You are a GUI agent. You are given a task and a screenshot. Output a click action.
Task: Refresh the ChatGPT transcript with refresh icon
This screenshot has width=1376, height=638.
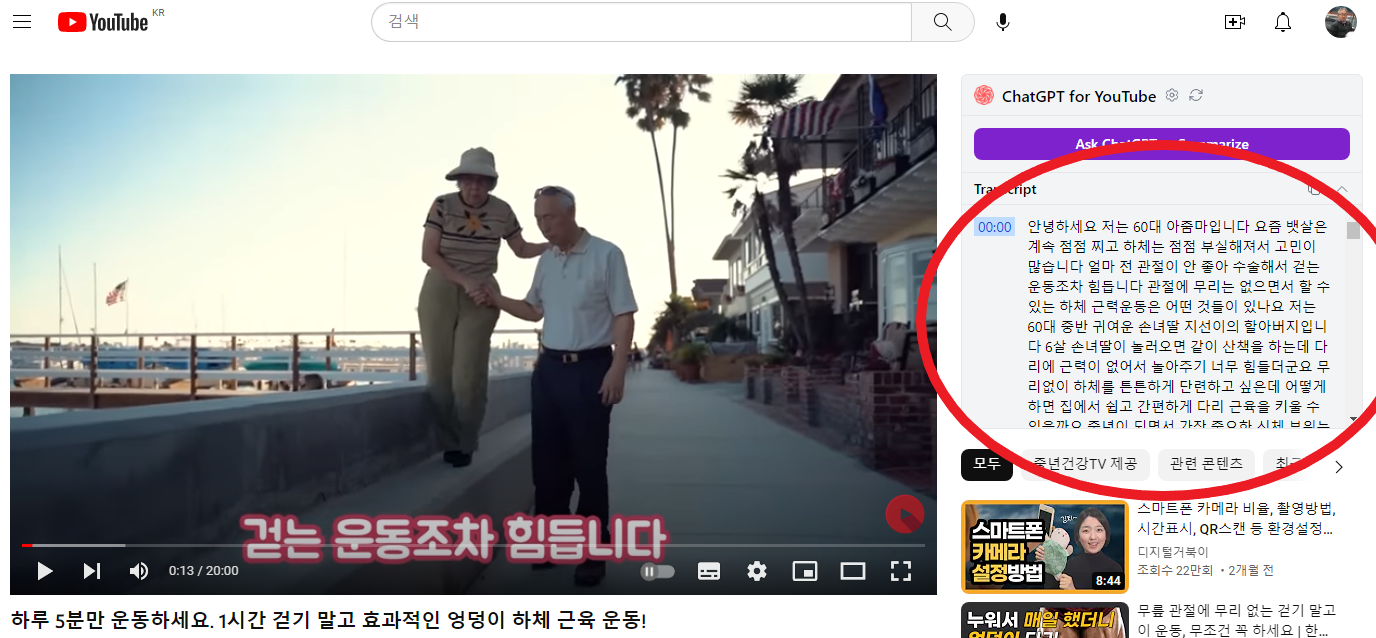1195,97
